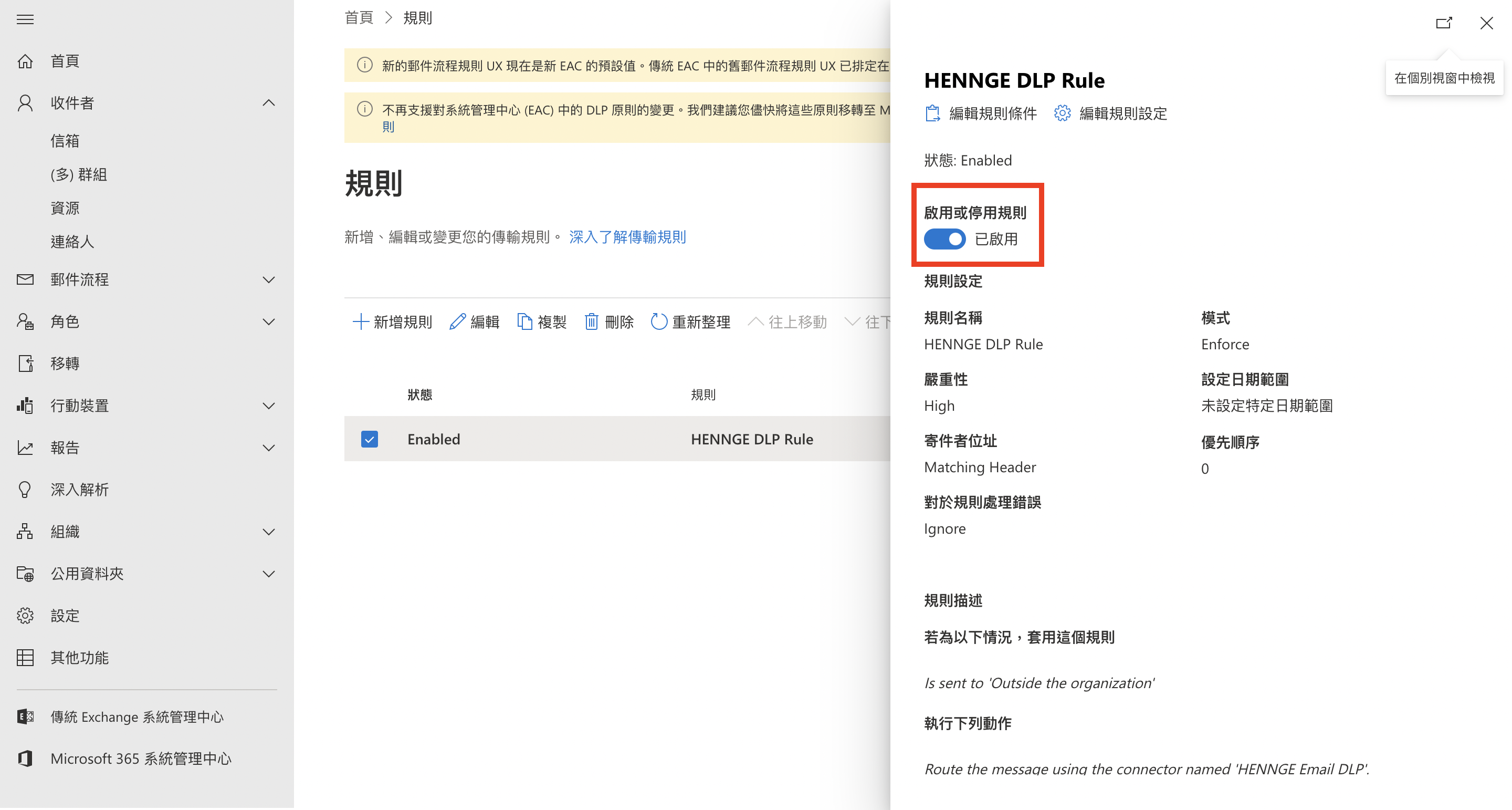The width and height of the screenshot is (1512, 810).
Task: Open 連絡人 under 收件者
Action: (x=72, y=242)
